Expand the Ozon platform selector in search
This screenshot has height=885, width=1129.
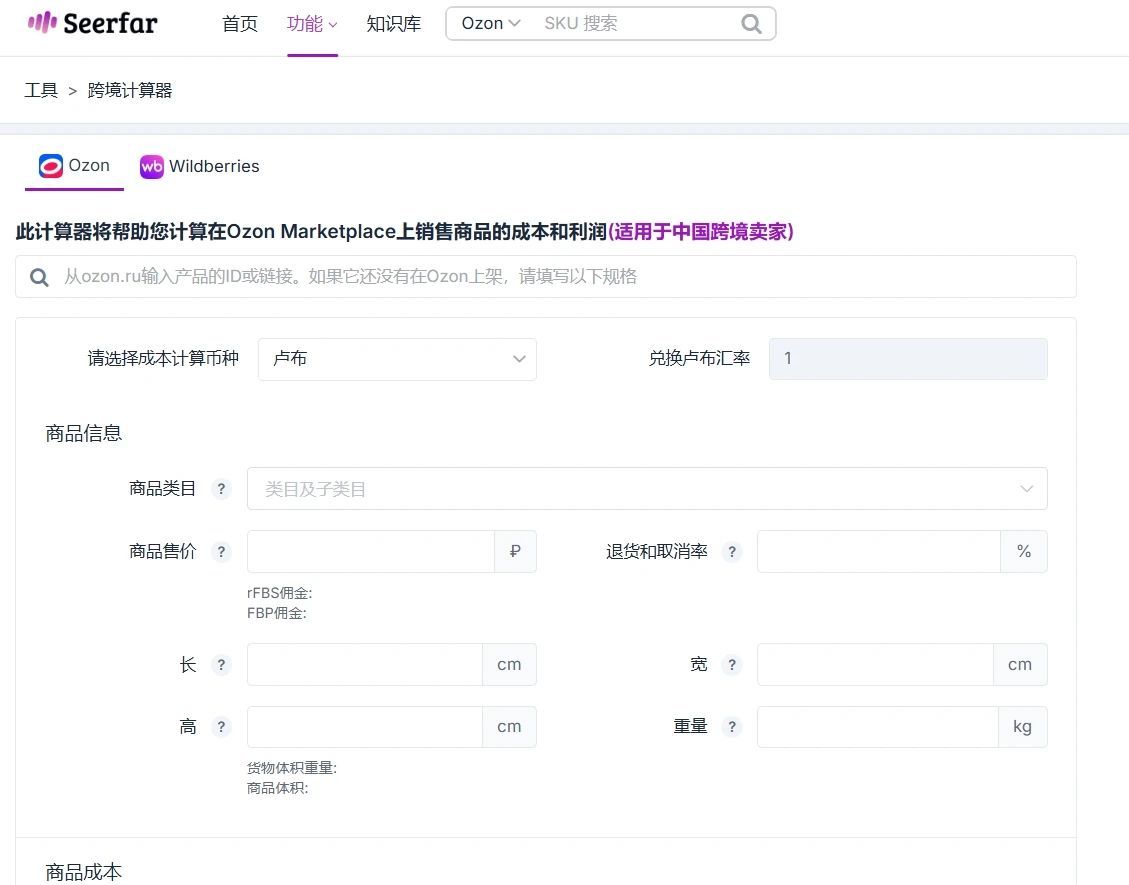tap(490, 24)
